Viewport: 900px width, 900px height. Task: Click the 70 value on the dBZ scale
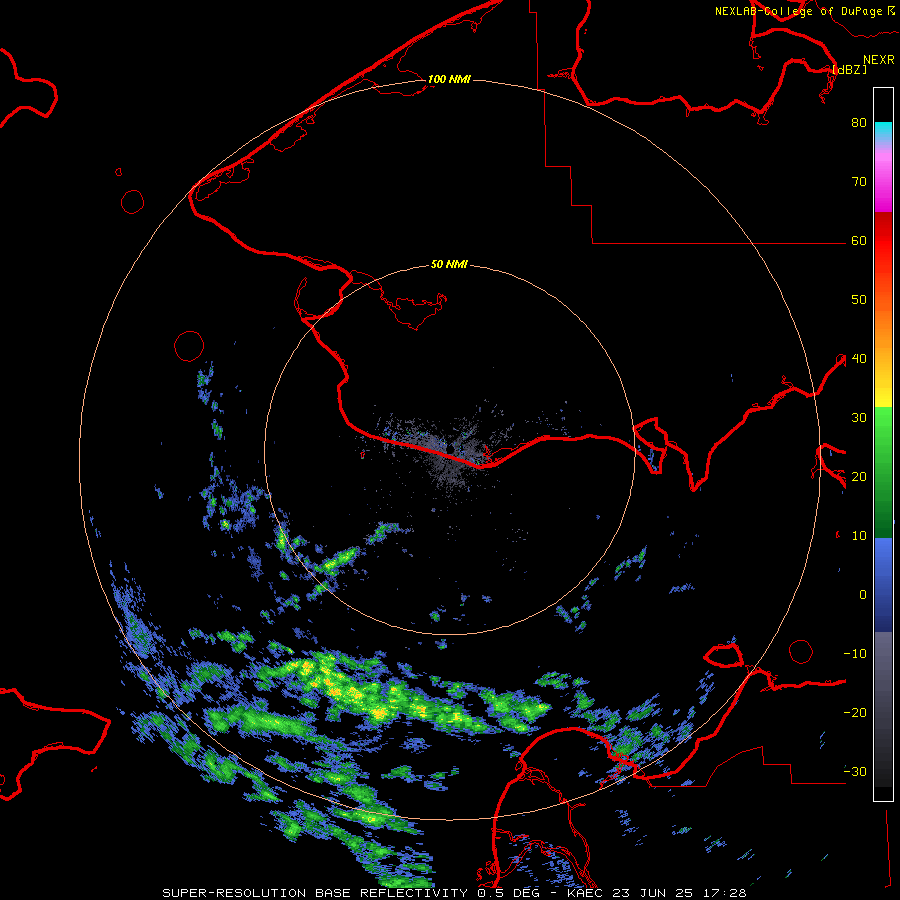[x=859, y=181]
